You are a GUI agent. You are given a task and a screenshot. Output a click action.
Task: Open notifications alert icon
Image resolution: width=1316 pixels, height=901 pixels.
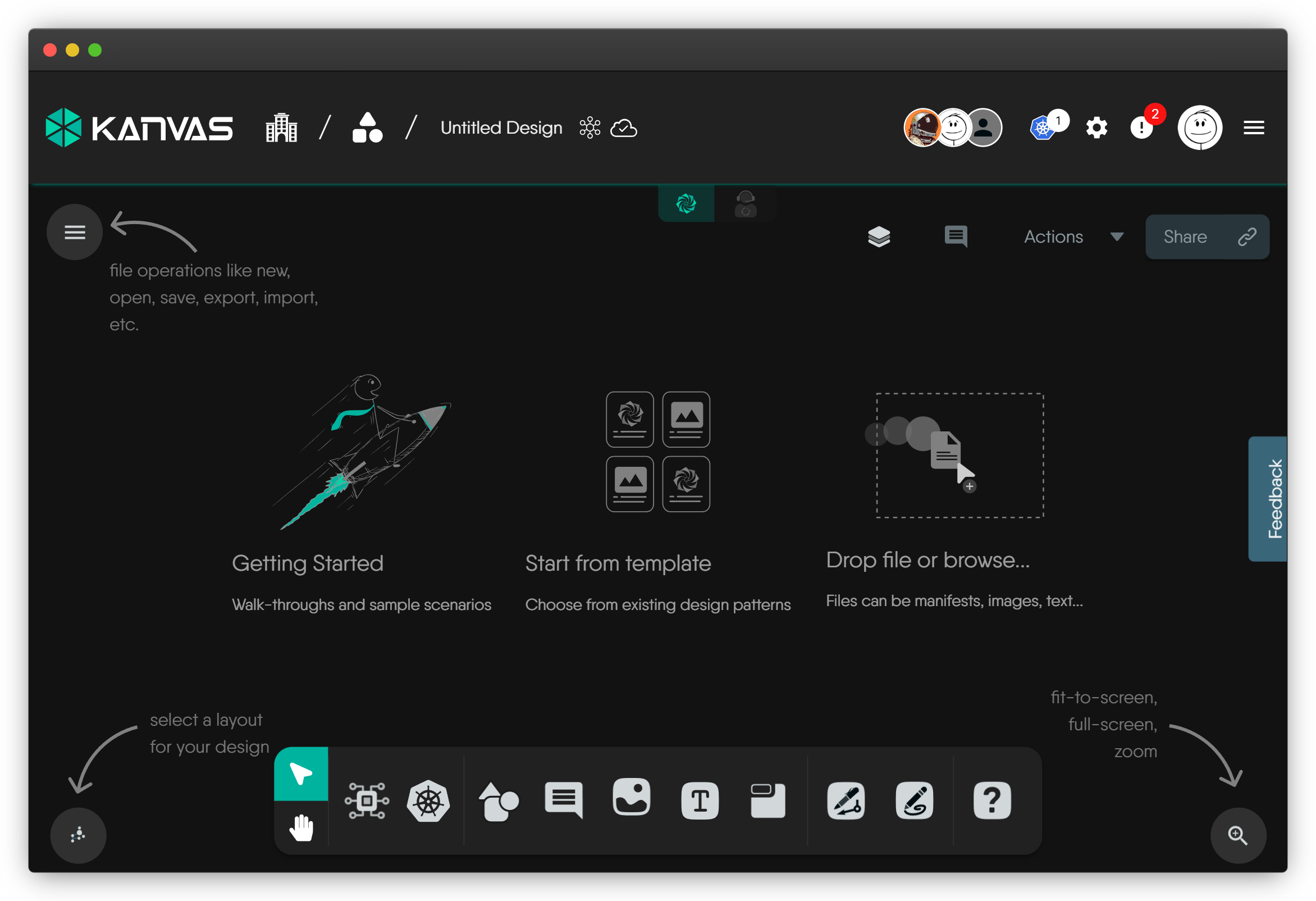(x=1141, y=128)
